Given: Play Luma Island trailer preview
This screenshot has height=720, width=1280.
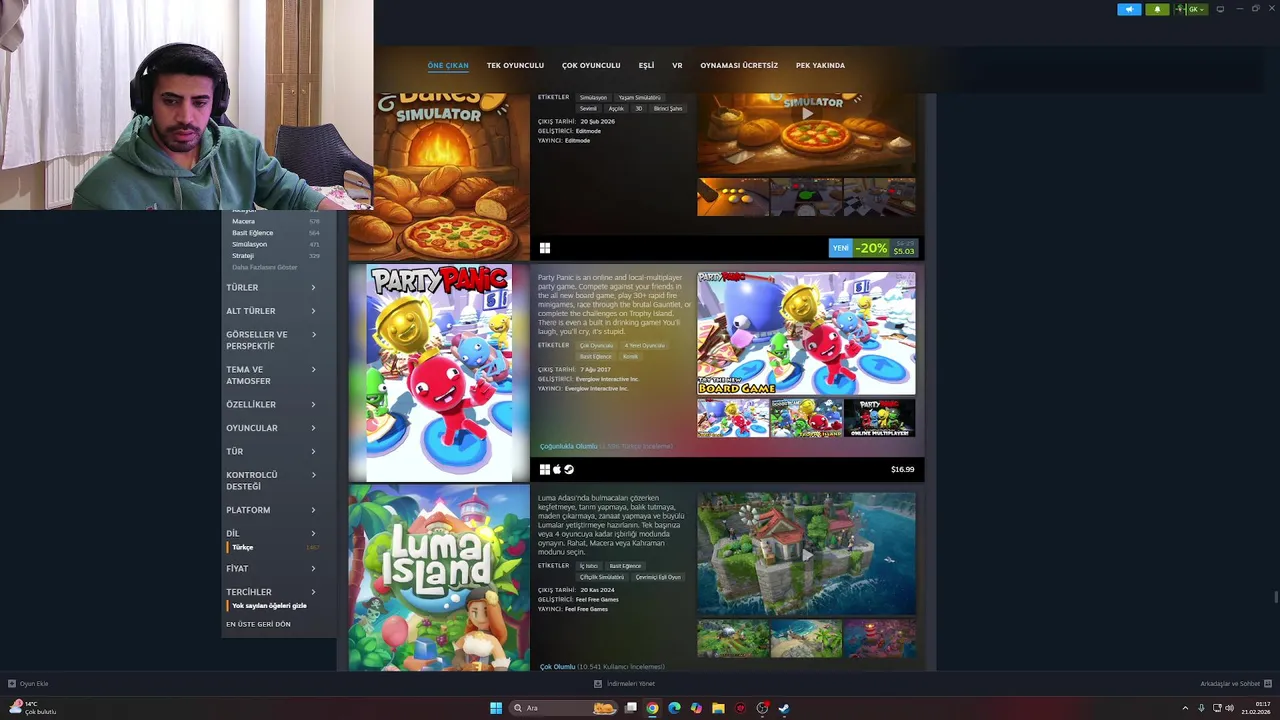Looking at the screenshot, I should [806, 553].
